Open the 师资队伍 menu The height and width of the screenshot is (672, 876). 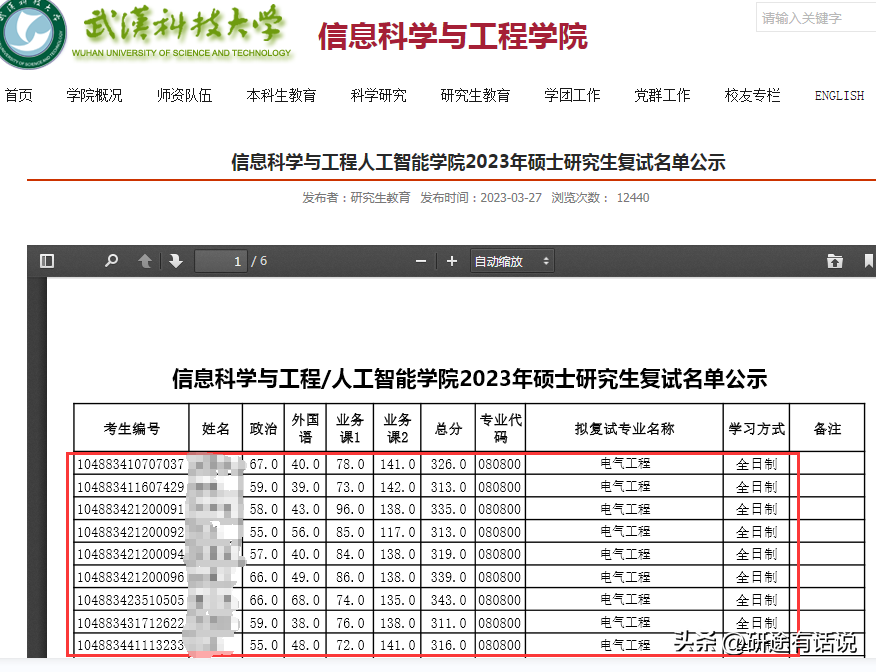click(x=184, y=96)
